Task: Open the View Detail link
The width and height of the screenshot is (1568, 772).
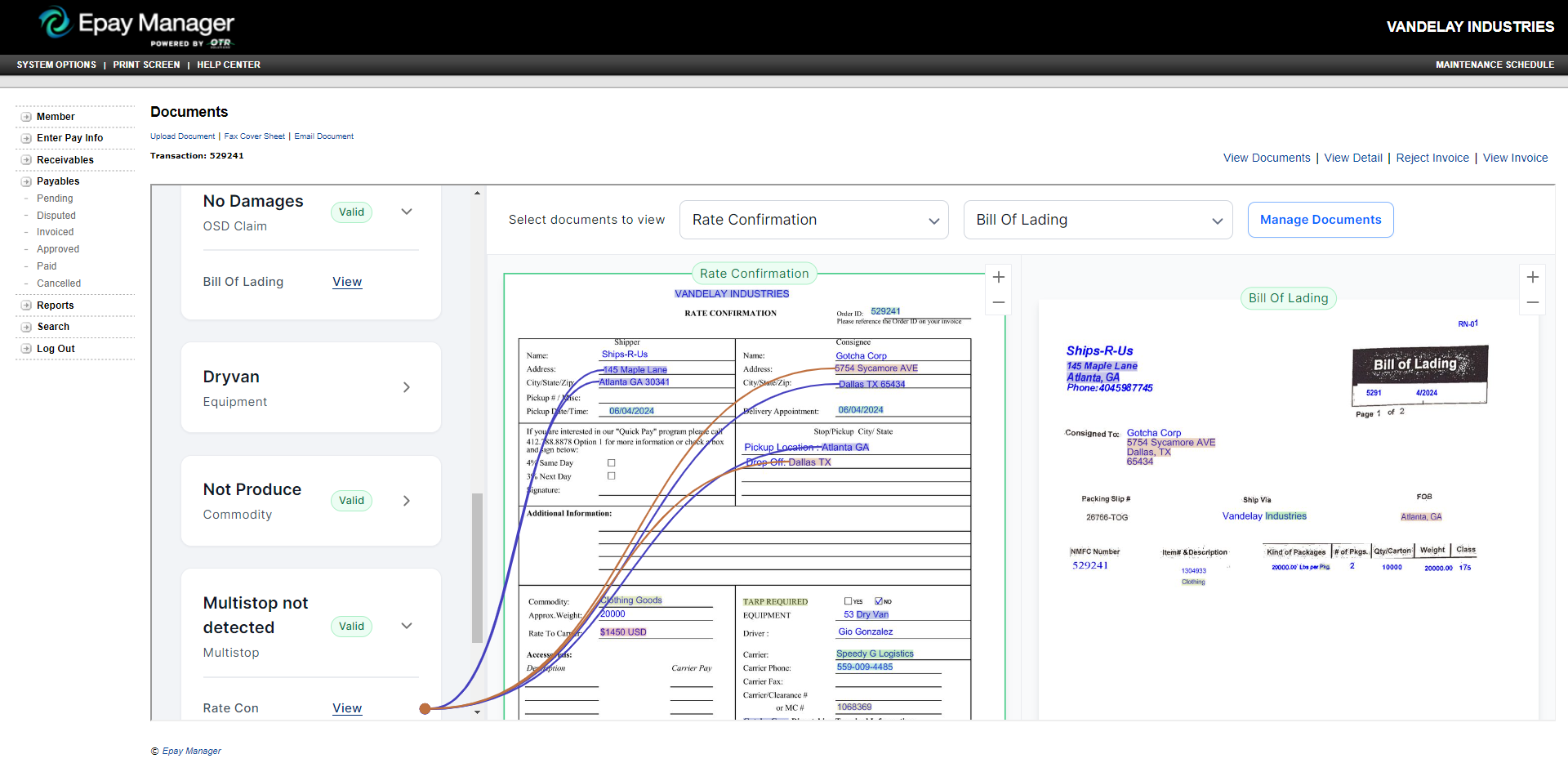Action: point(1353,158)
